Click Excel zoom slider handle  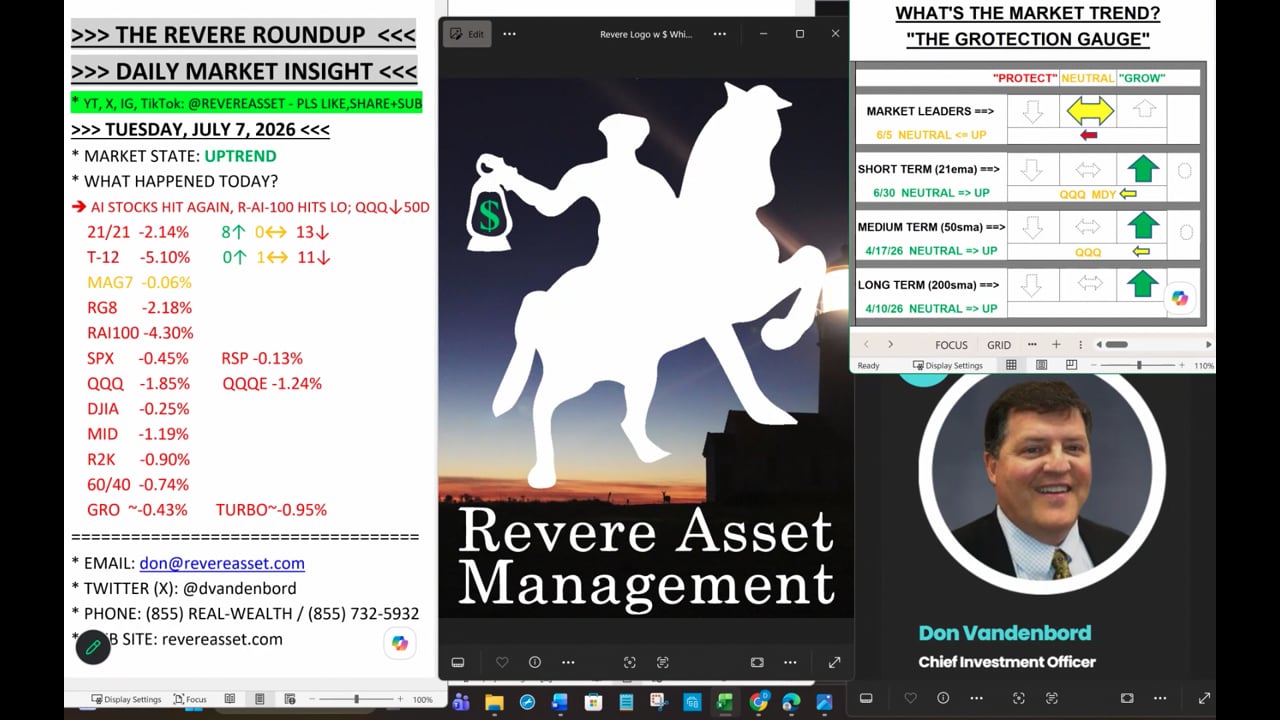tap(1139, 366)
